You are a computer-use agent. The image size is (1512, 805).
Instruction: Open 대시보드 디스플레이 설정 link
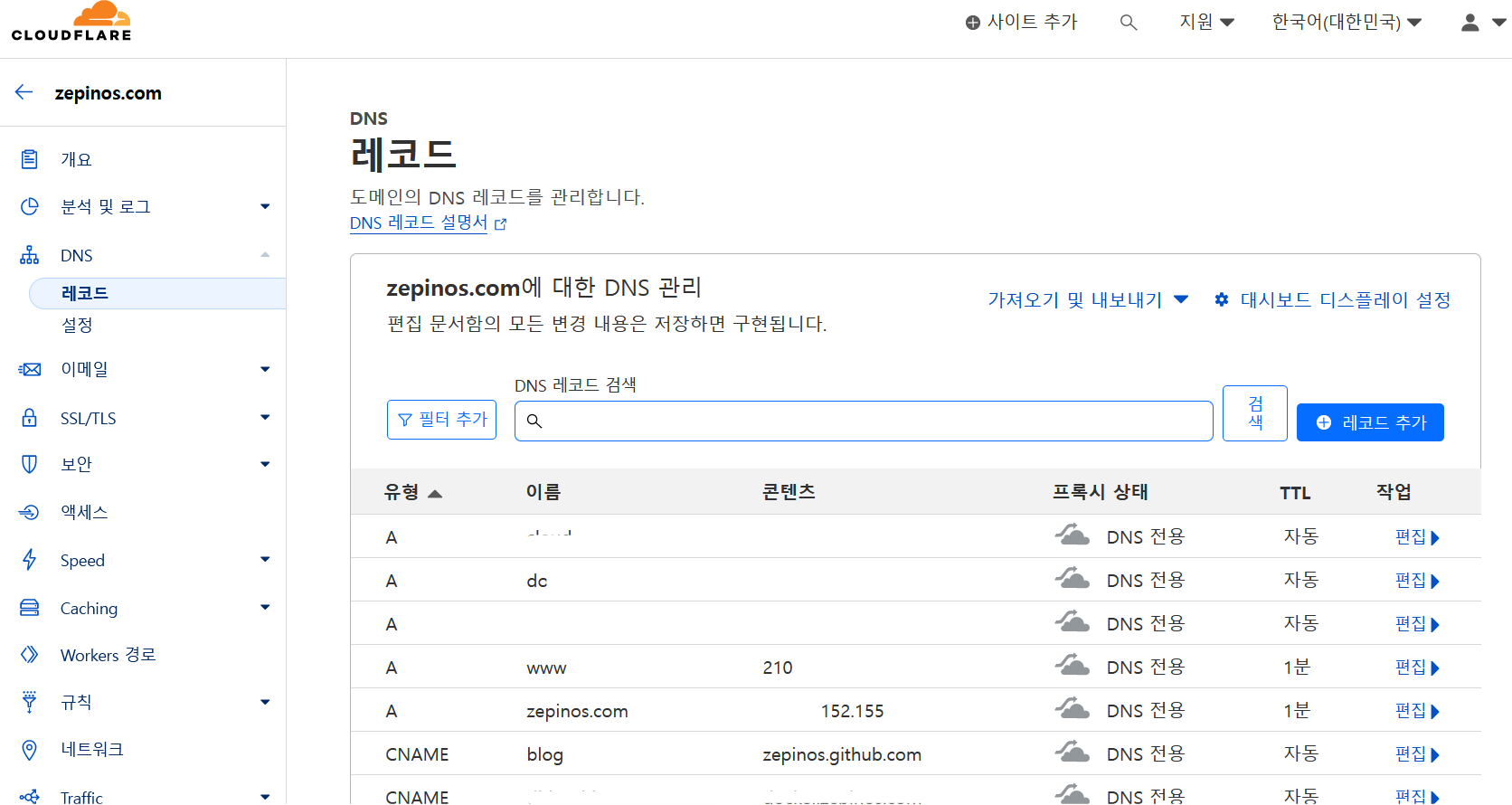pyautogui.click(x=1345, y=299)
